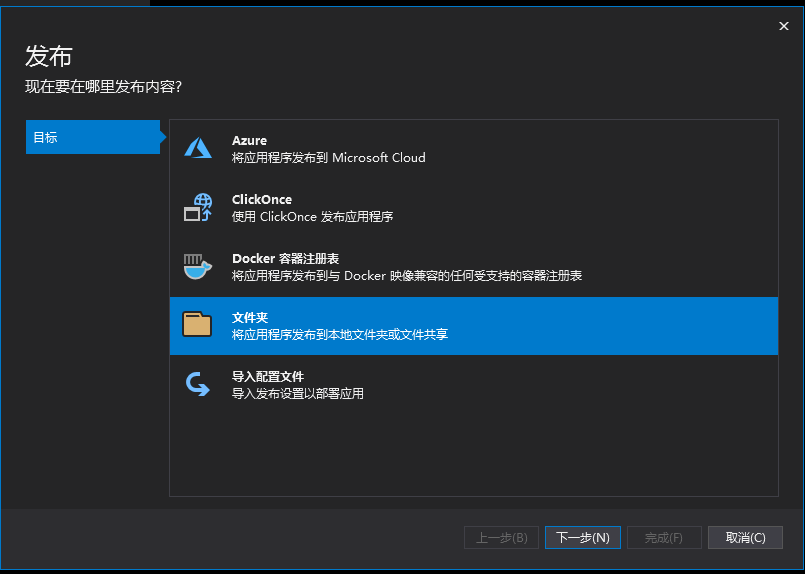Close the 发布 dialog

(x=783, y=26)
